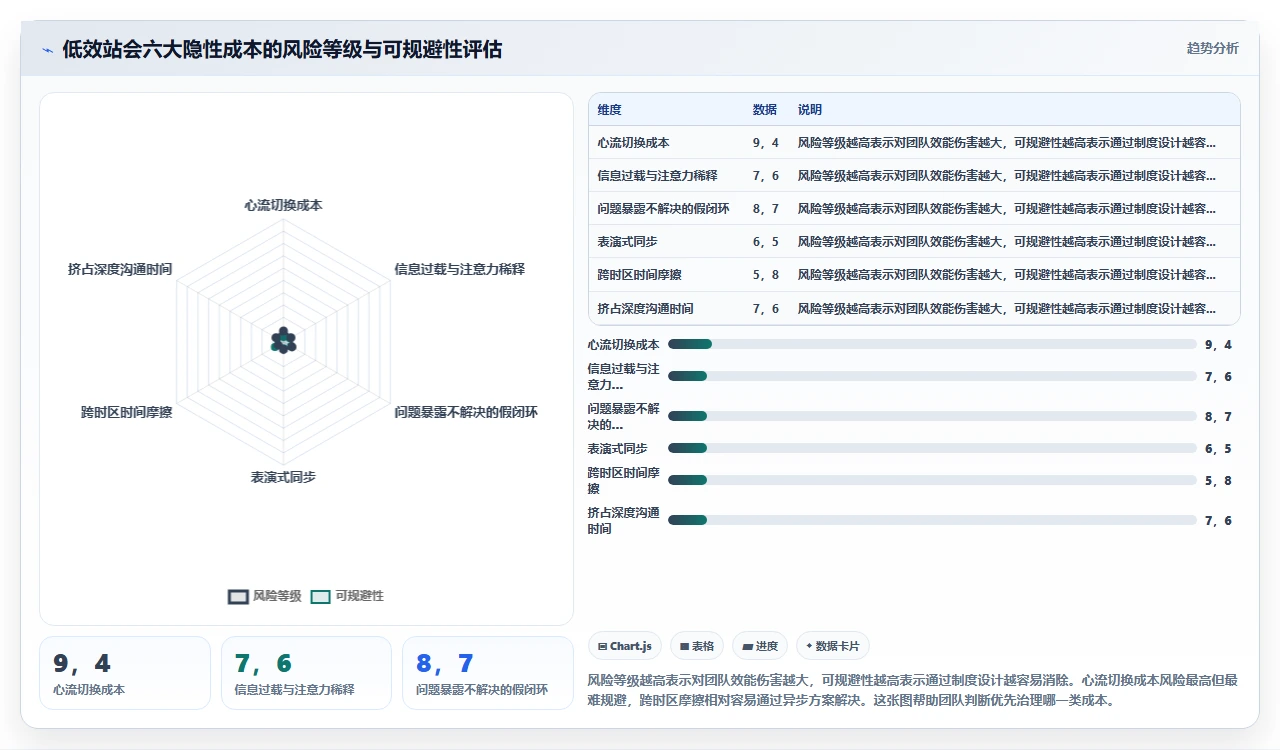Click the 6，5 value beside the progress bar
The width and height of the screenshot is (1280, 750).
coord(1218,448)
